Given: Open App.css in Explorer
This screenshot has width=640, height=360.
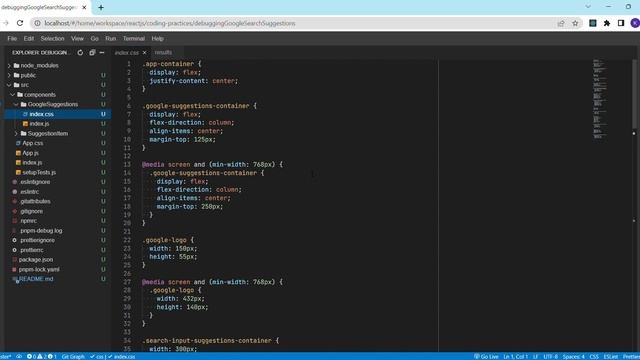Looking at the screenshot, I should pos(33,143).
